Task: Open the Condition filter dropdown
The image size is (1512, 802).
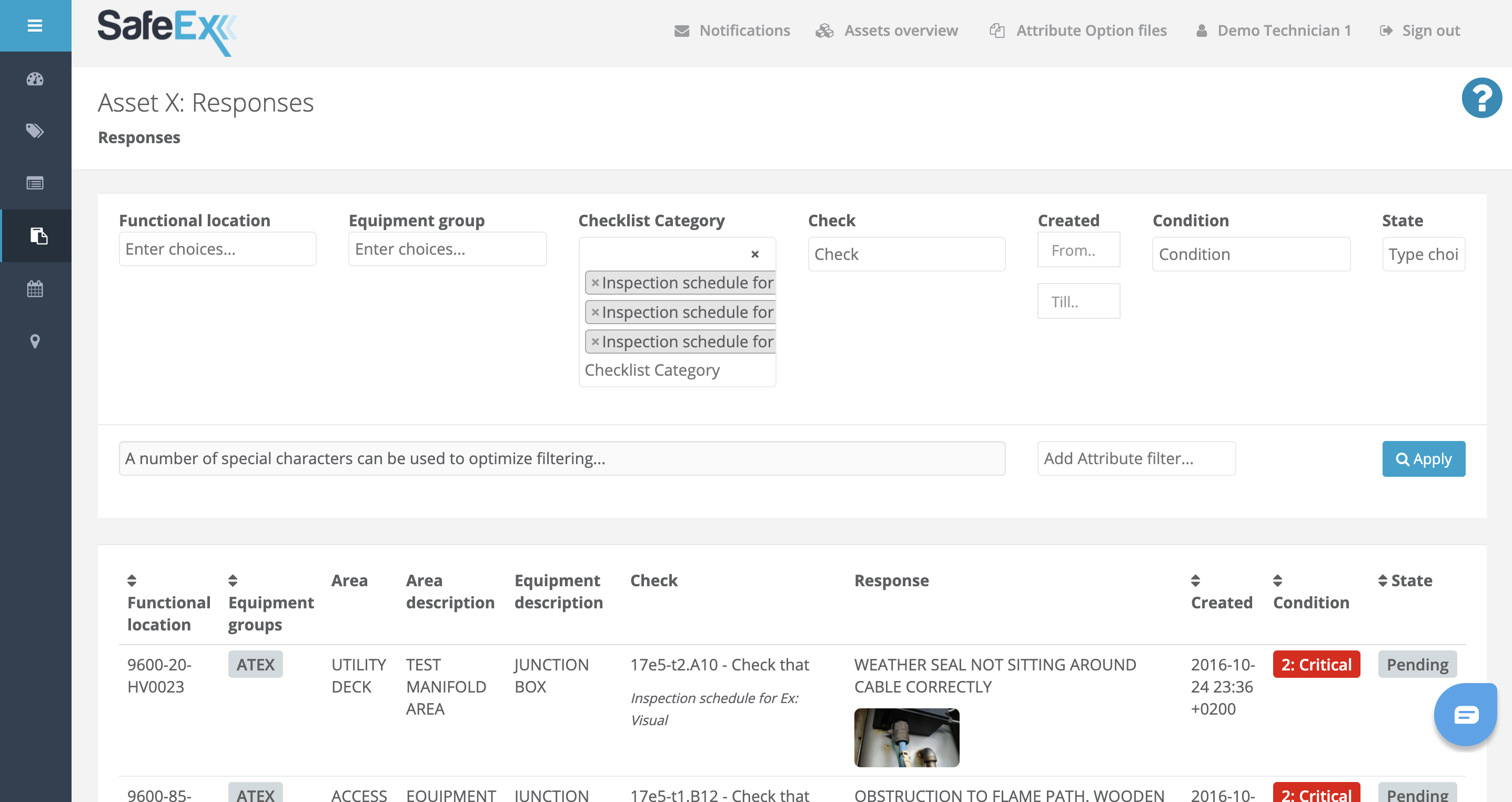Action: [1251, 254]
